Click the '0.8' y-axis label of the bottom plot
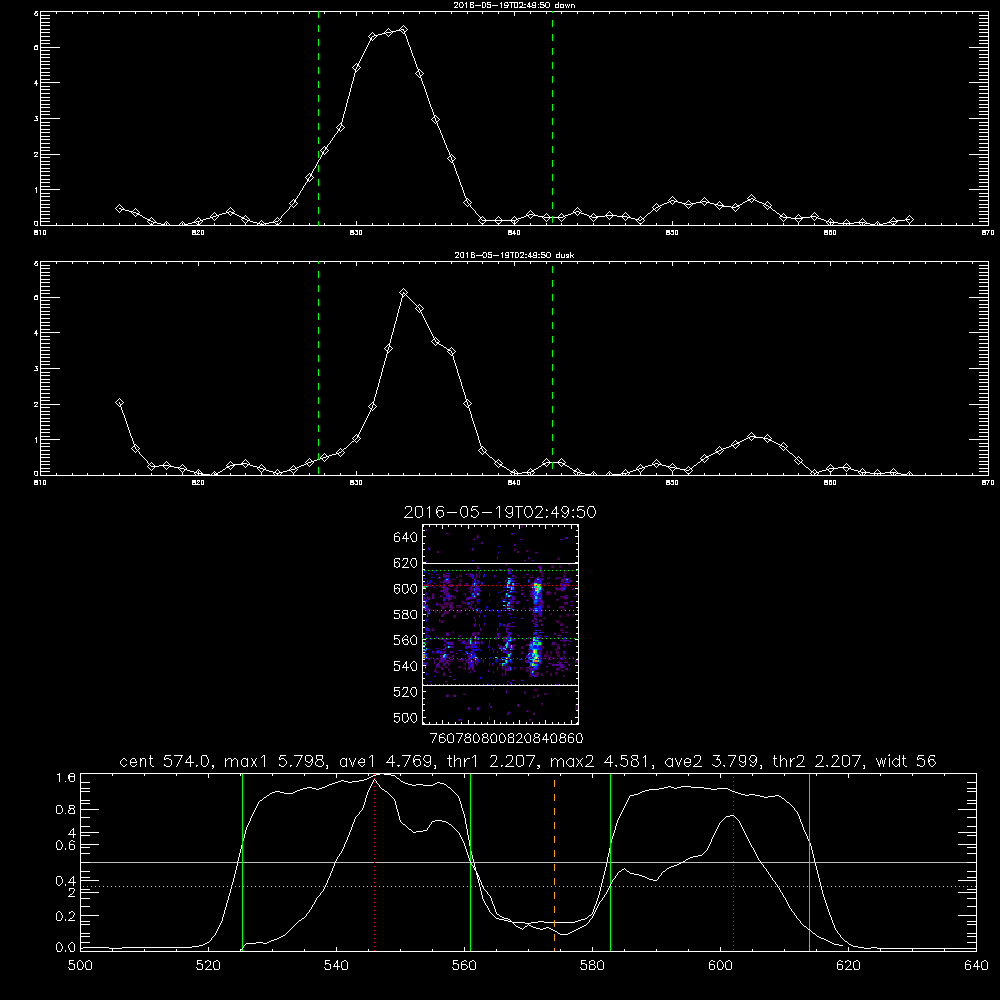This screenshot has height=1000, width=1000. pyautogui.click(x=66, y=809)
